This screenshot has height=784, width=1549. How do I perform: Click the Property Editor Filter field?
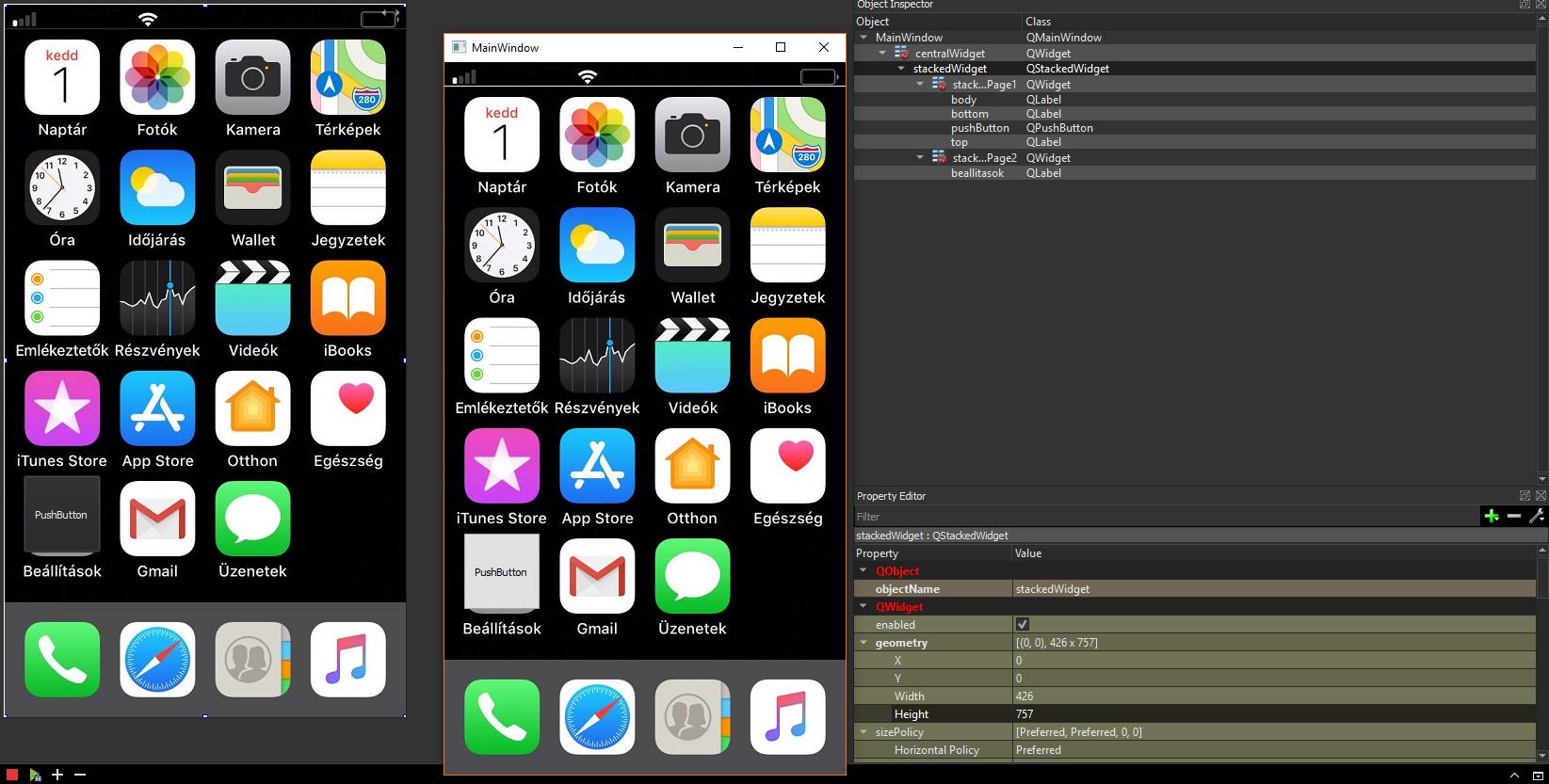(x=1167, y=516)
